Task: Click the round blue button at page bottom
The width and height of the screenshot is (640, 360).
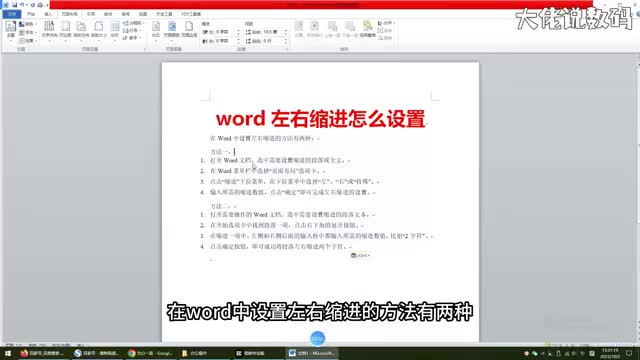Action: click(317, 338)
